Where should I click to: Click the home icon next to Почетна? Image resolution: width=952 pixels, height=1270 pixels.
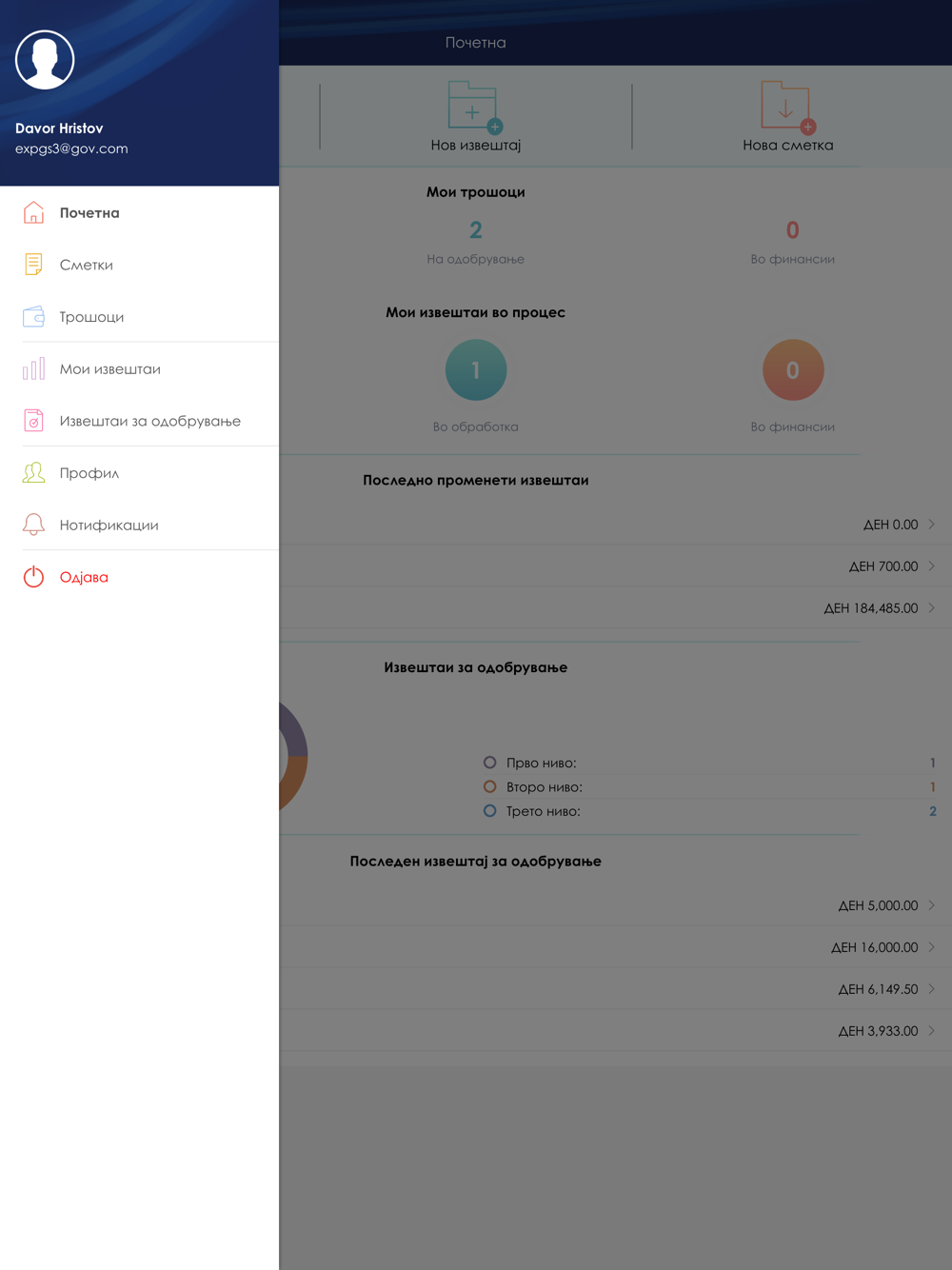33,212
